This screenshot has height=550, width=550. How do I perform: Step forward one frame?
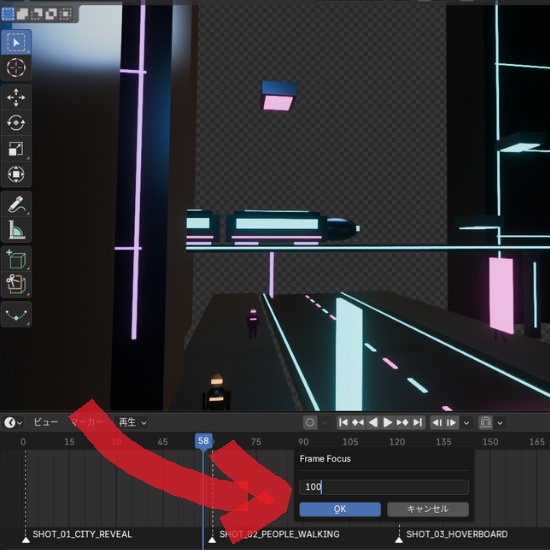452,423
